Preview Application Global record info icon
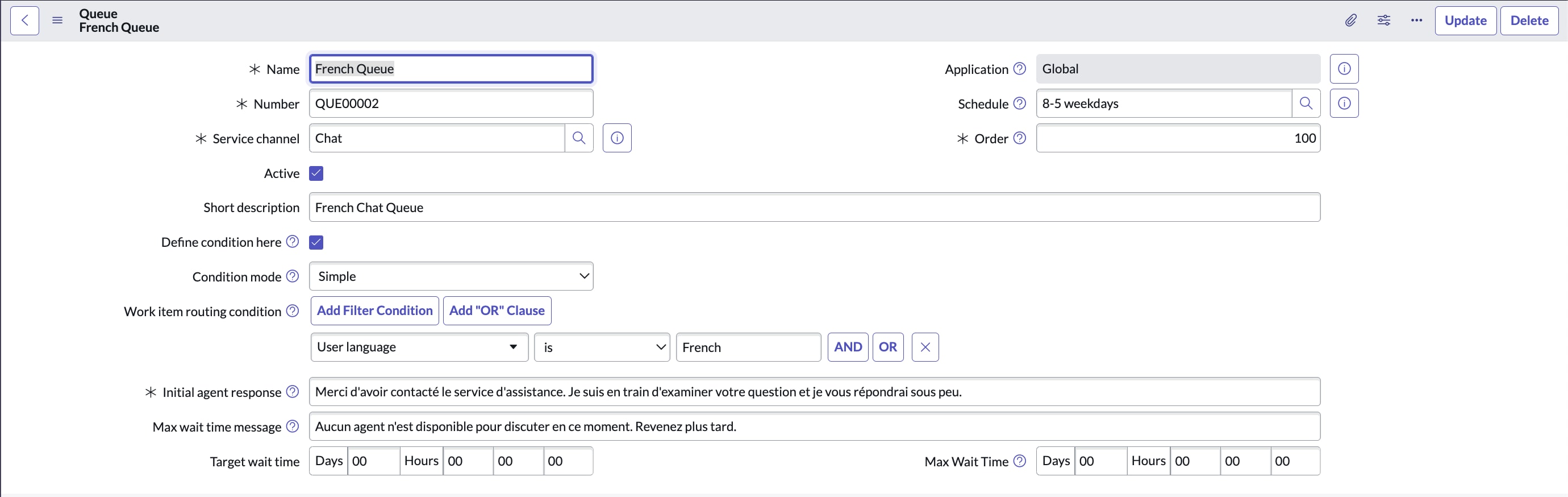1568x497 pixels. 1344,69
